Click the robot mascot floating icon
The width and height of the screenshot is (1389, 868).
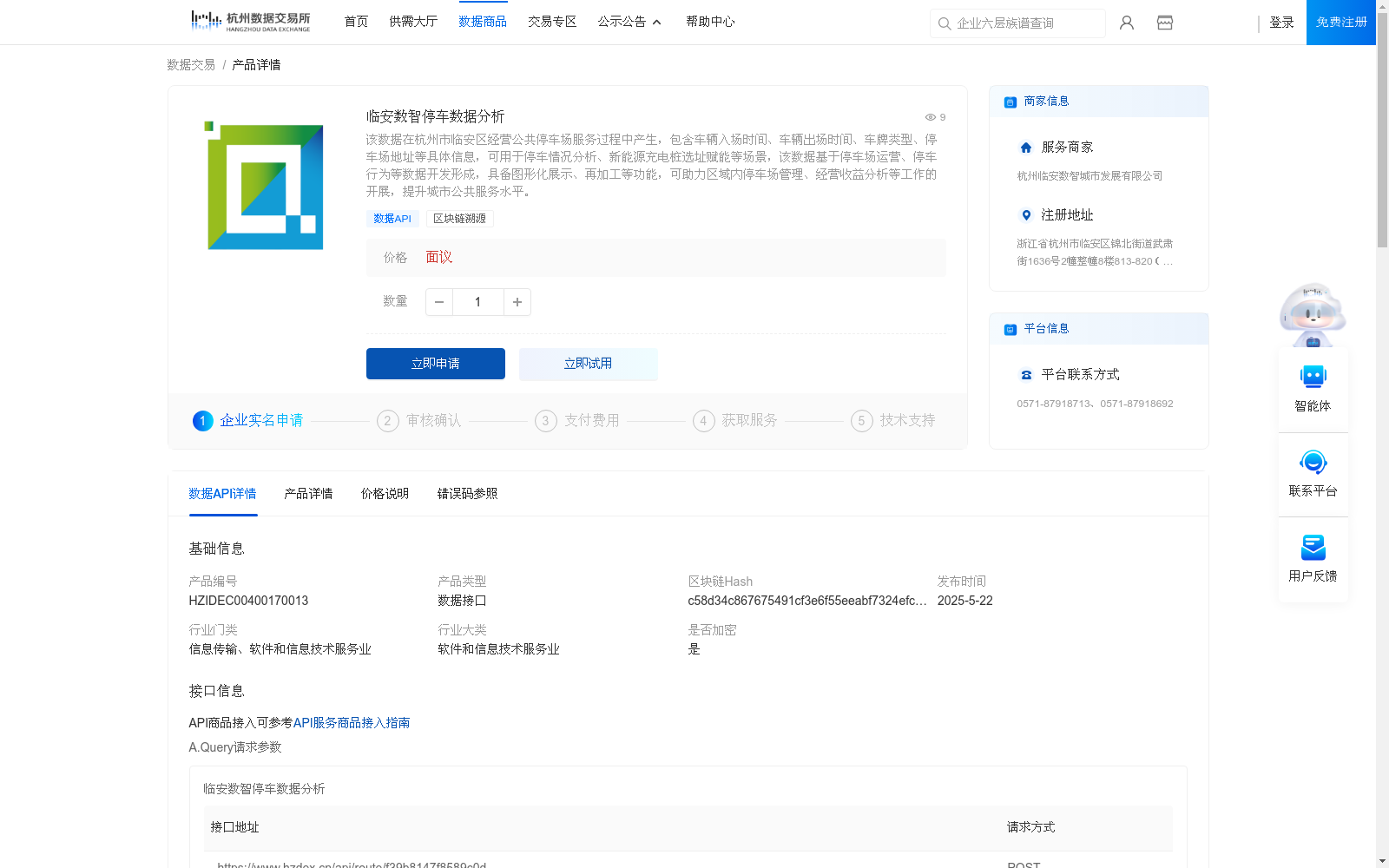click(x=1313, y=314)
